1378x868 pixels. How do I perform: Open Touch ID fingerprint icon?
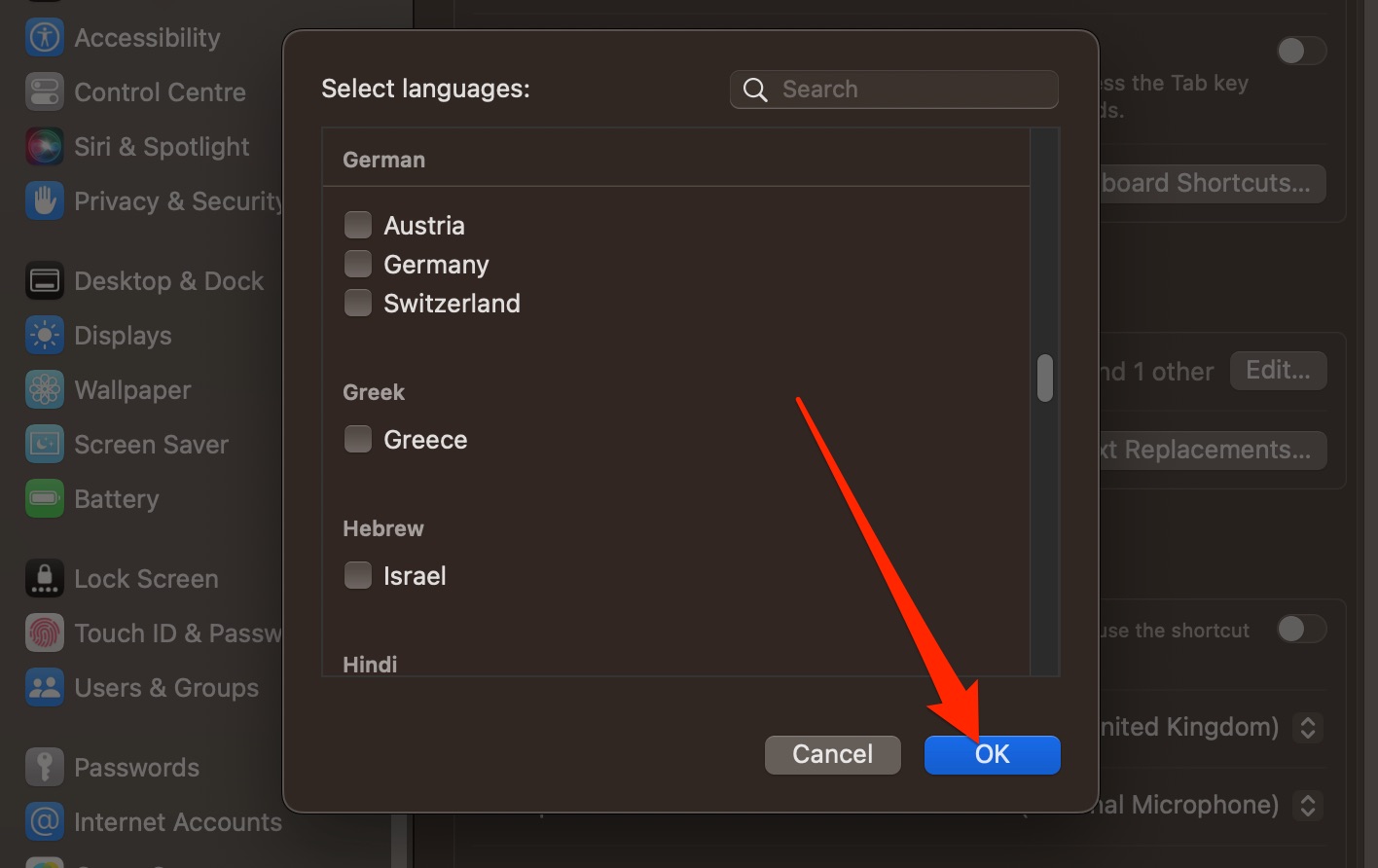(x=45, y=633)
